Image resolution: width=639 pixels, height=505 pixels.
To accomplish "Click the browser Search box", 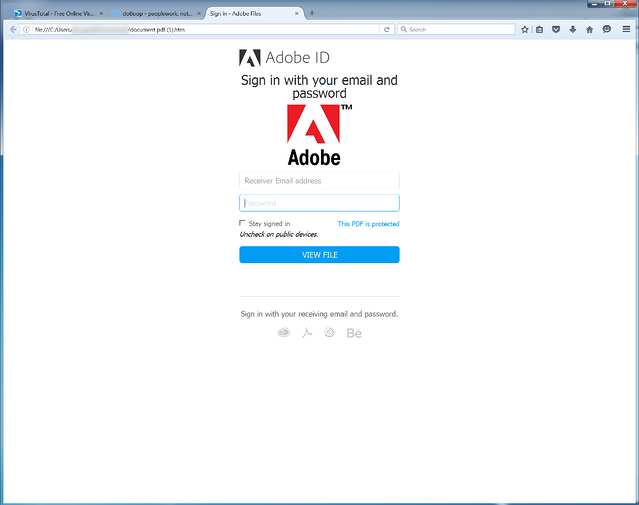I will tap(454, 30).
